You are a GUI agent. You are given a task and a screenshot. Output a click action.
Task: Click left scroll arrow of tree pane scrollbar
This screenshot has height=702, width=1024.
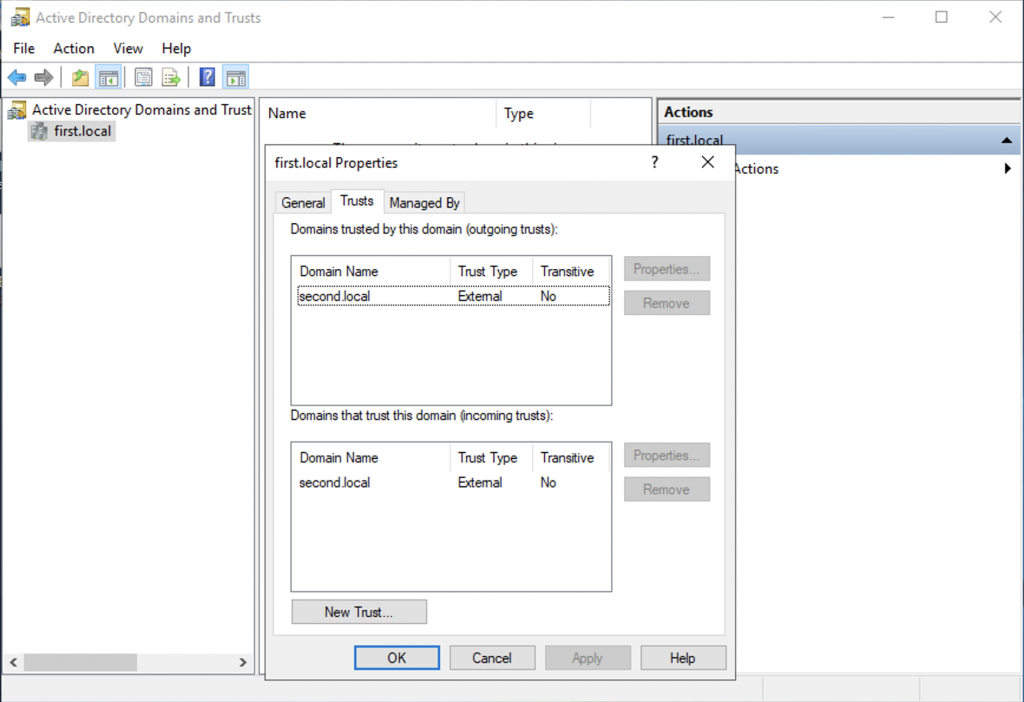14,662
